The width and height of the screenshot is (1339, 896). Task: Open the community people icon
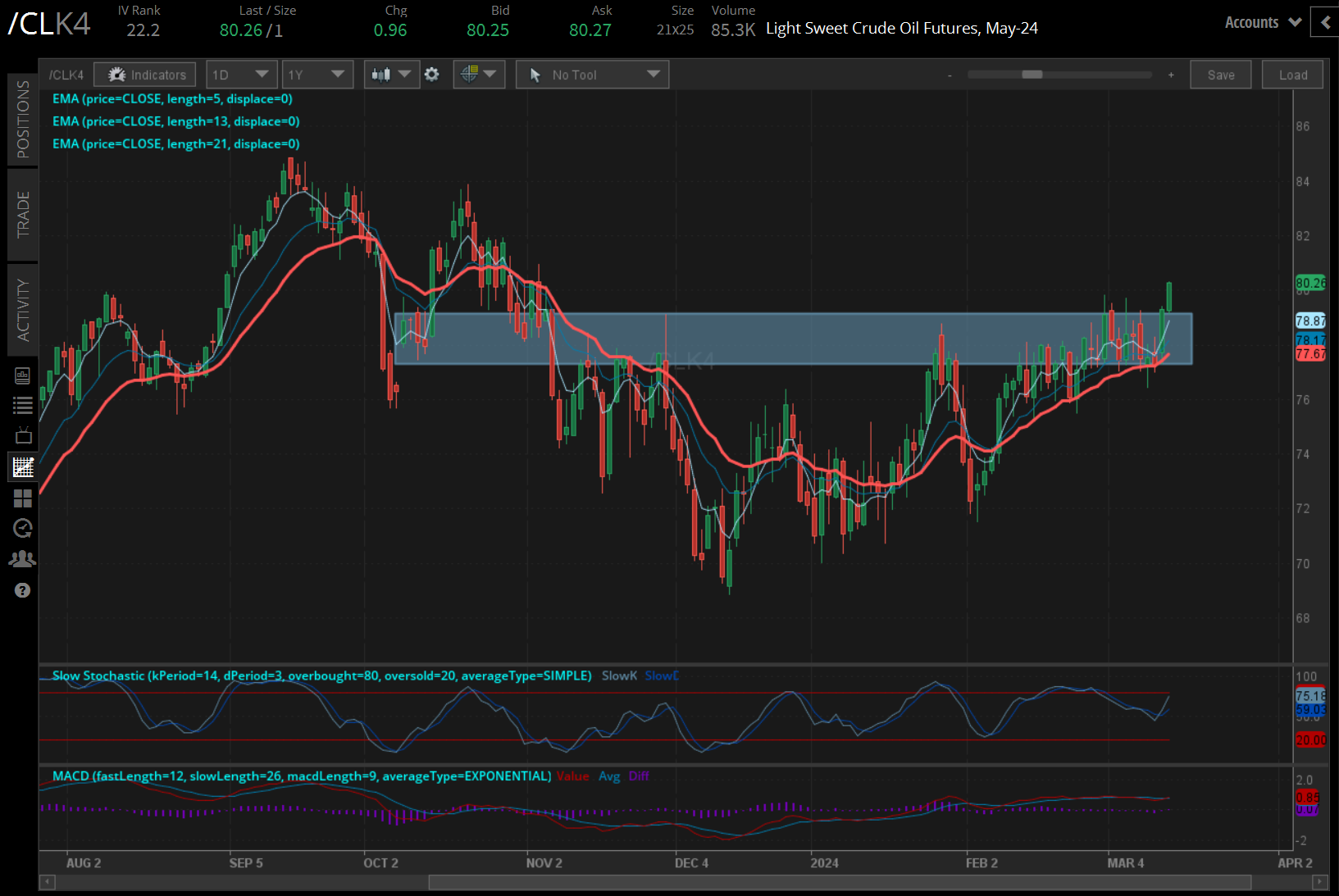(x=22, y=559)
